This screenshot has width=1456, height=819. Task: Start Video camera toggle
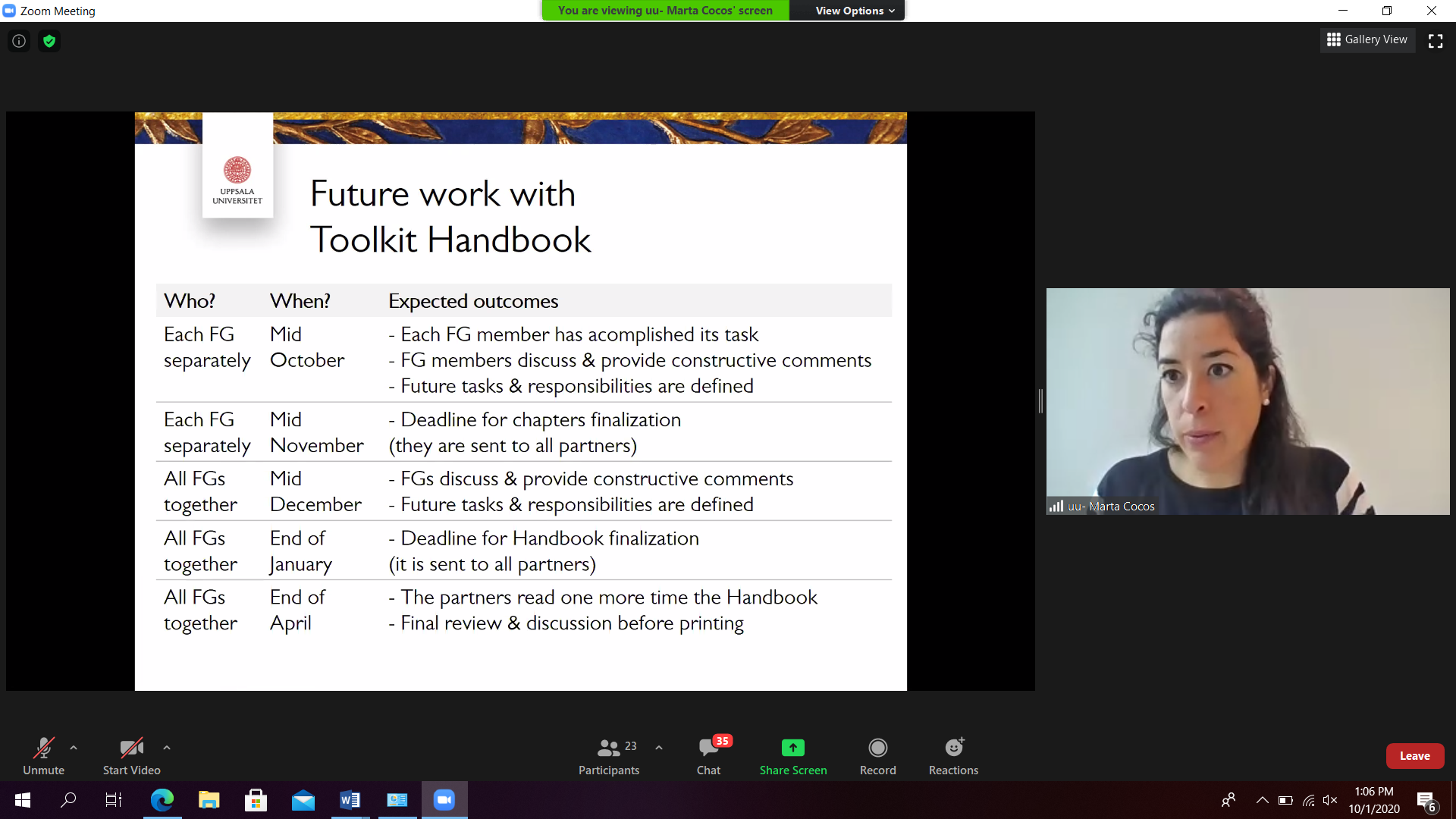tap(131, 756)
